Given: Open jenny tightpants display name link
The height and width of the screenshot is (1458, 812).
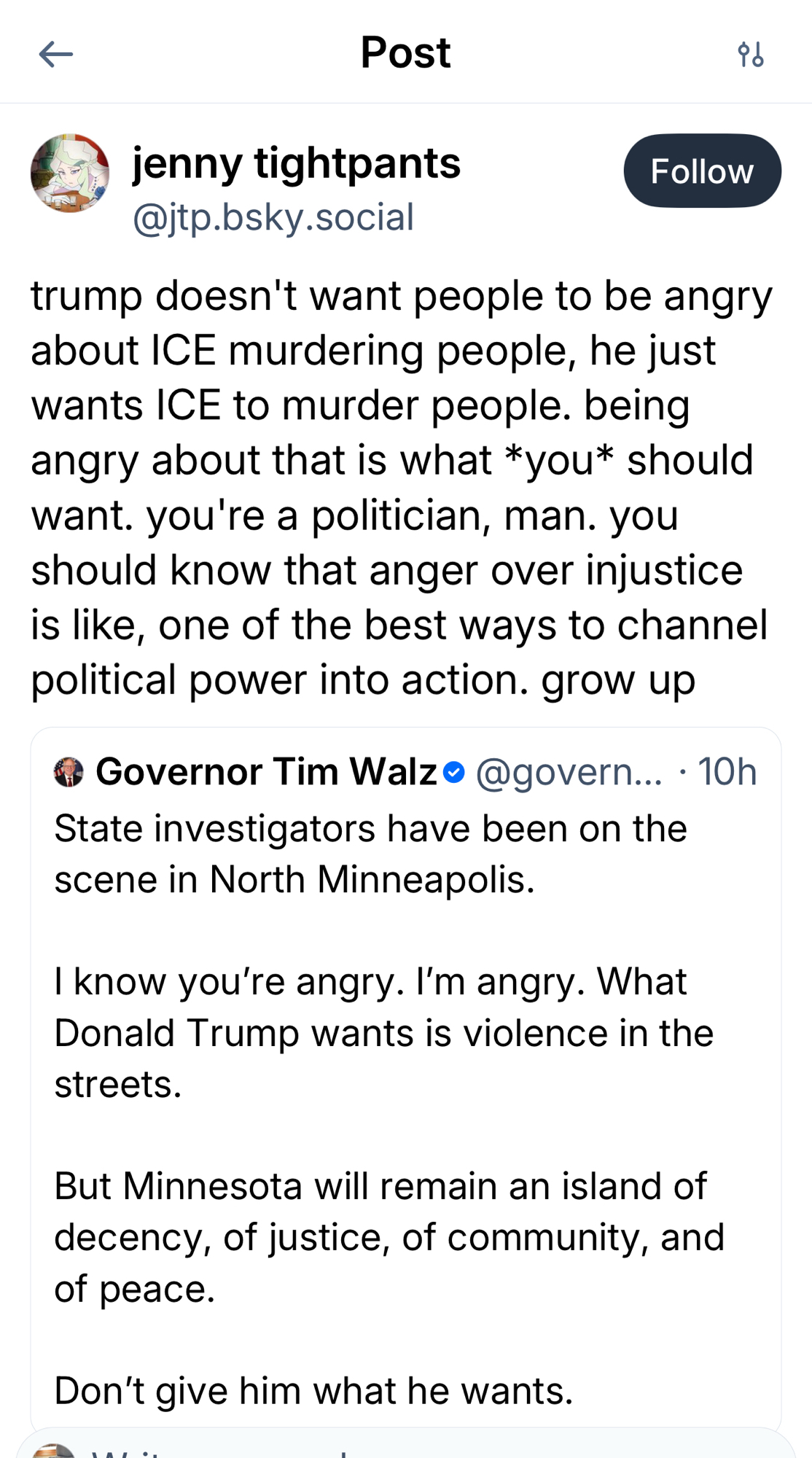Looking at the screenshot, I should pos(296,162).
